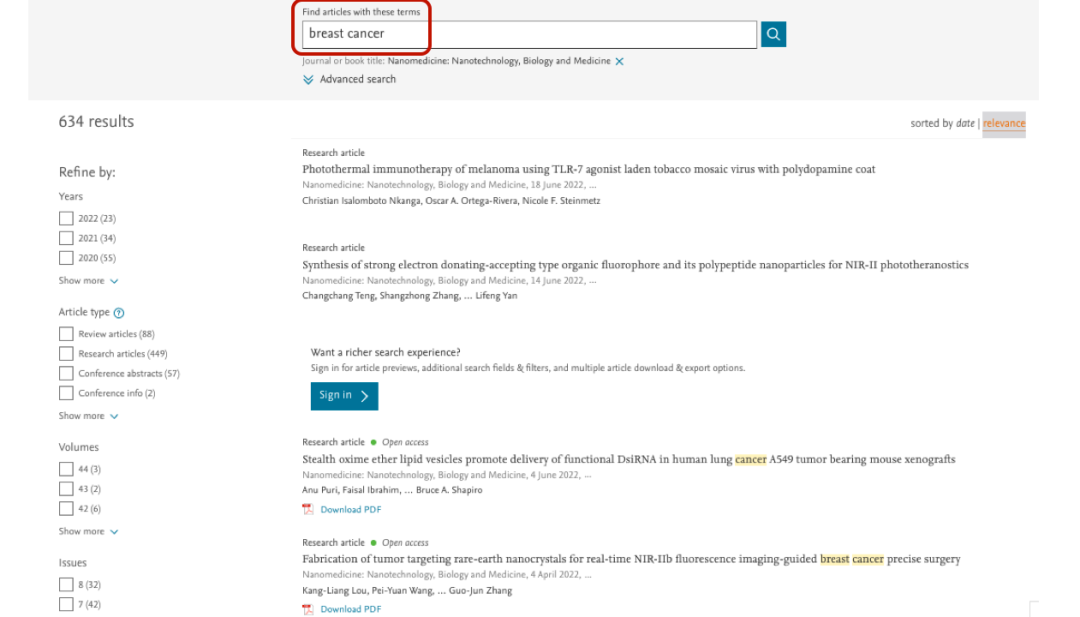This screenshot has width=1080, height=617.
Task: Tick Conference info (2) checkbox
Action: [x=66, y=393]
